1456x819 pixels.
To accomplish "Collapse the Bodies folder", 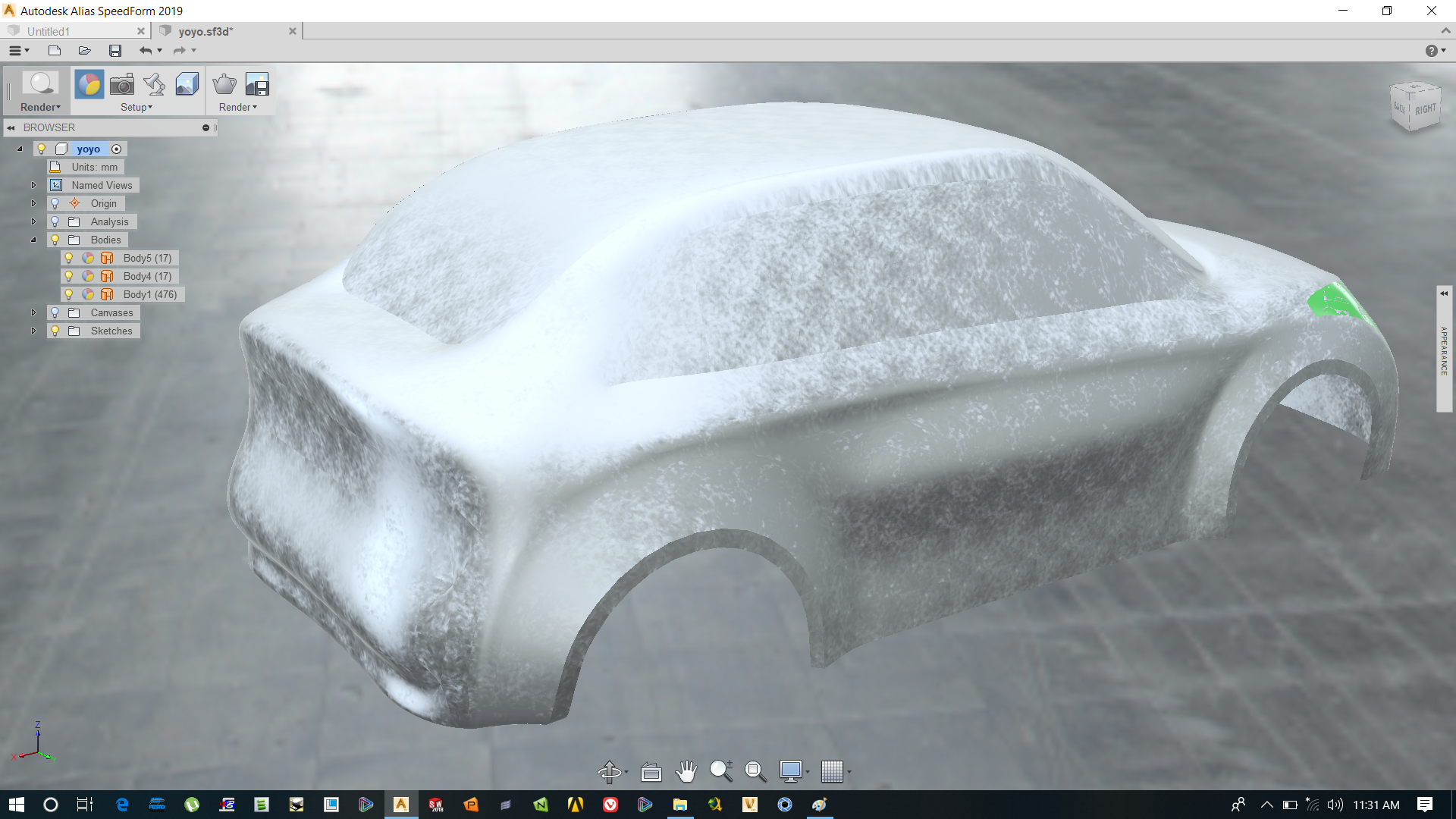I will pyautogui.click(x=33, y=240).
